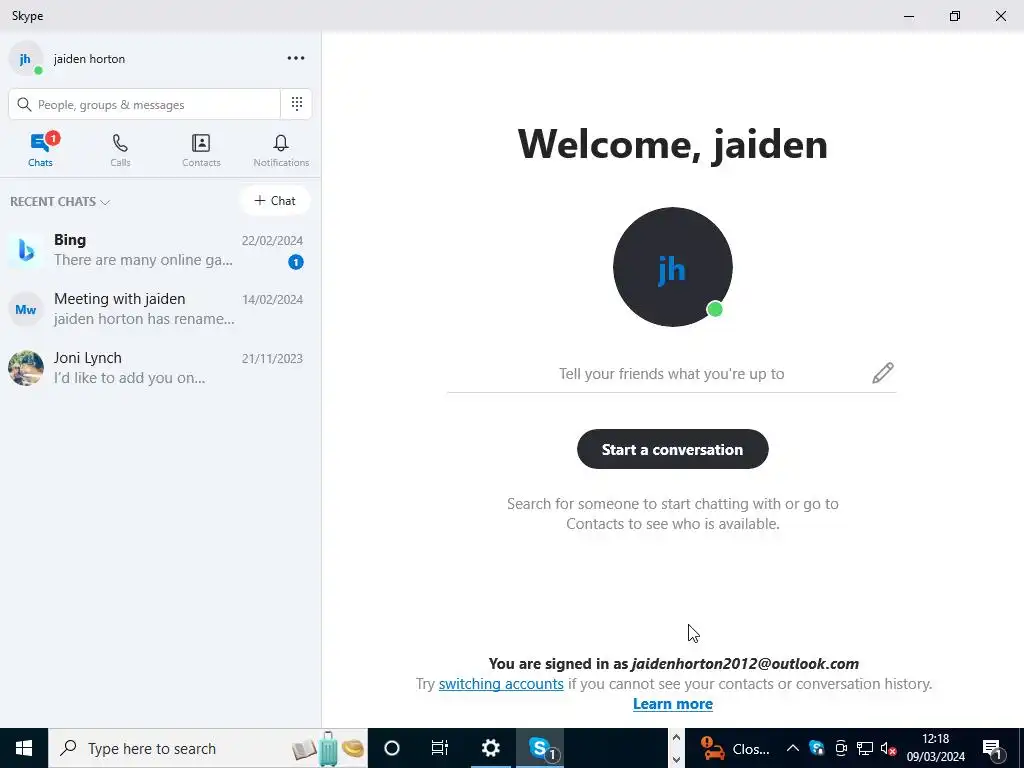Open Task View on the taskbar
The height and width of the screenshot is (768, 1024).
pyautogui.click(x=440, y=748)
